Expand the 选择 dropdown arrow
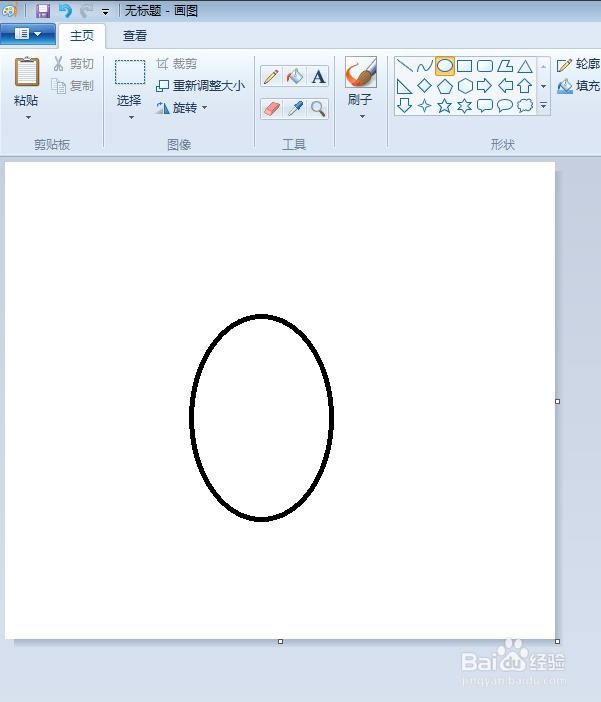 click(x=131, y=117)
